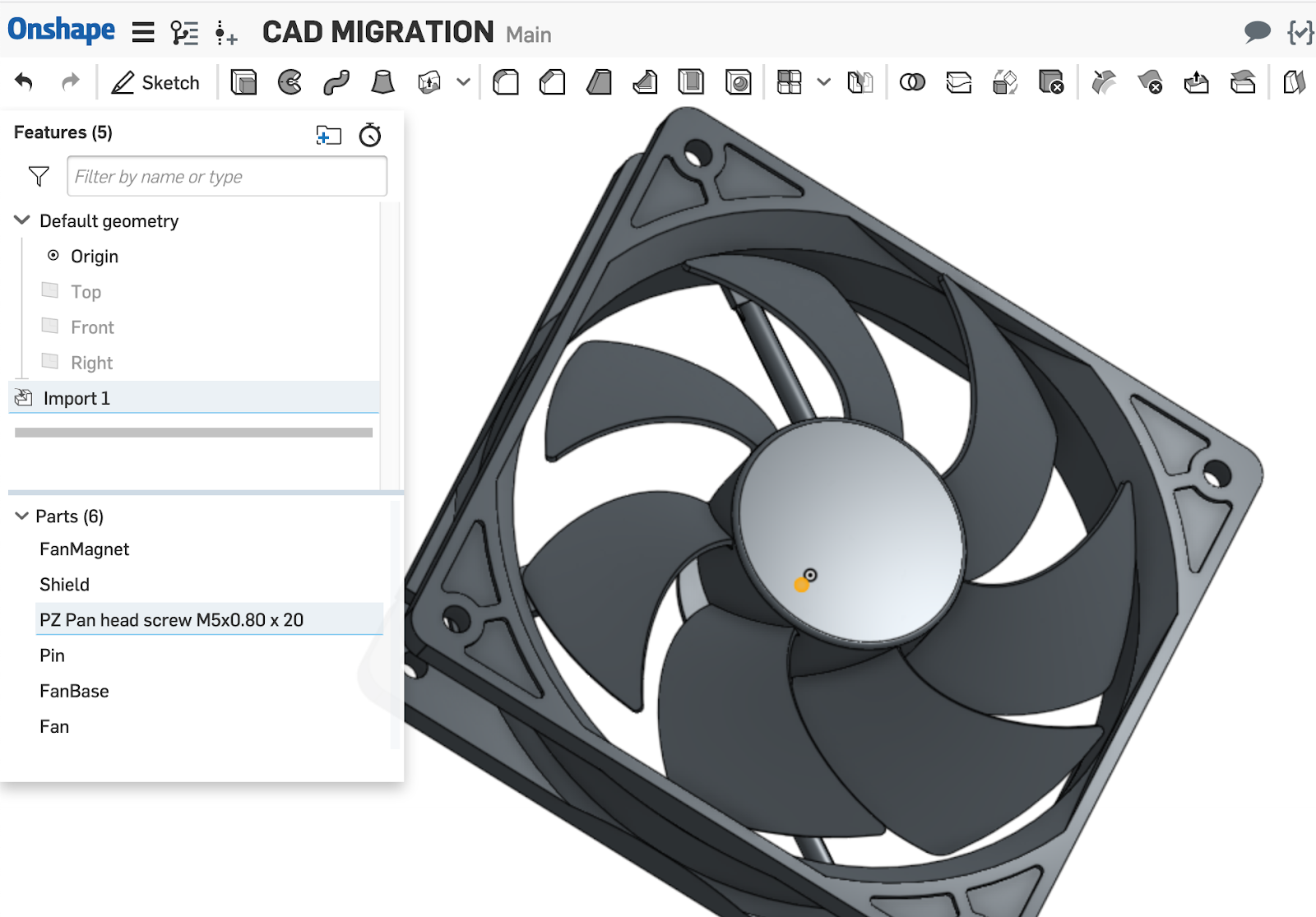
Task: Open the comments panel
Action: (x=1257, y=33)
